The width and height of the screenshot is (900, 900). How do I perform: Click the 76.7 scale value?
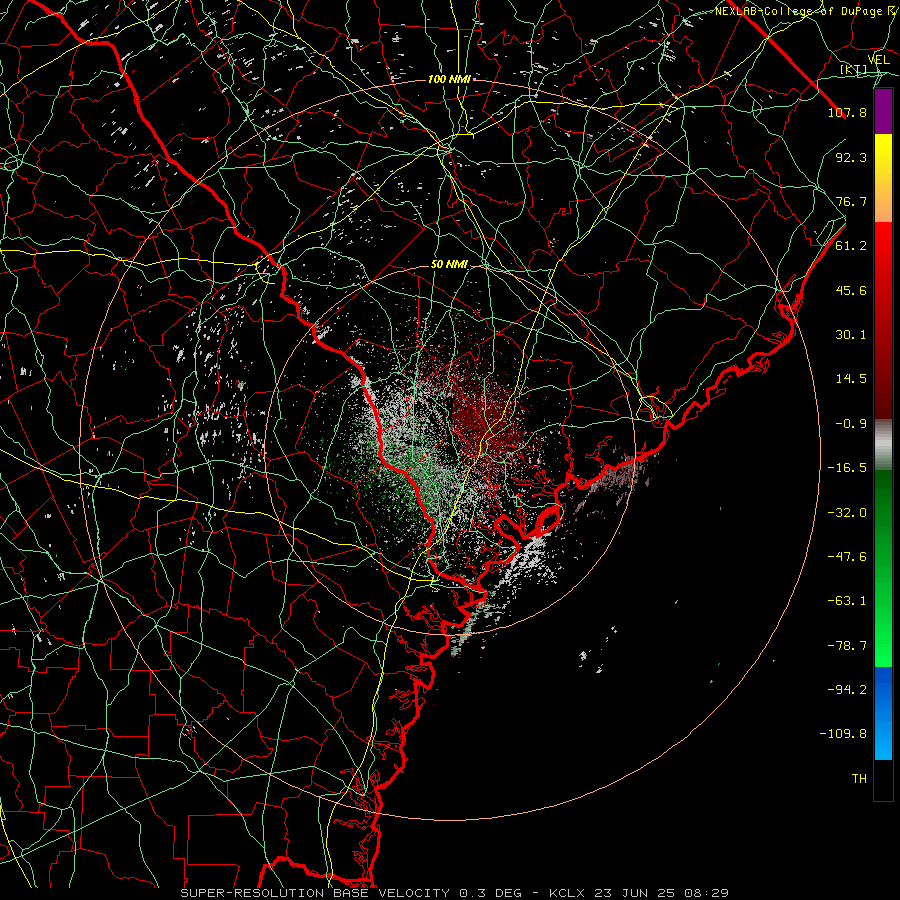point(851,201)
